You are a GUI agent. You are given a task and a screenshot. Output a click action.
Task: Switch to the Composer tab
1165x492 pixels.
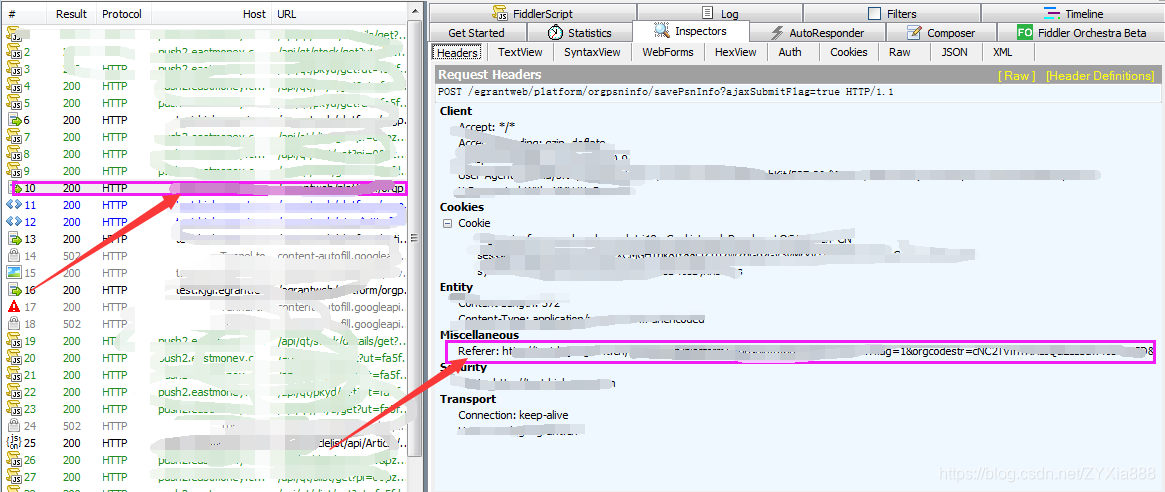tap(941, 33)
